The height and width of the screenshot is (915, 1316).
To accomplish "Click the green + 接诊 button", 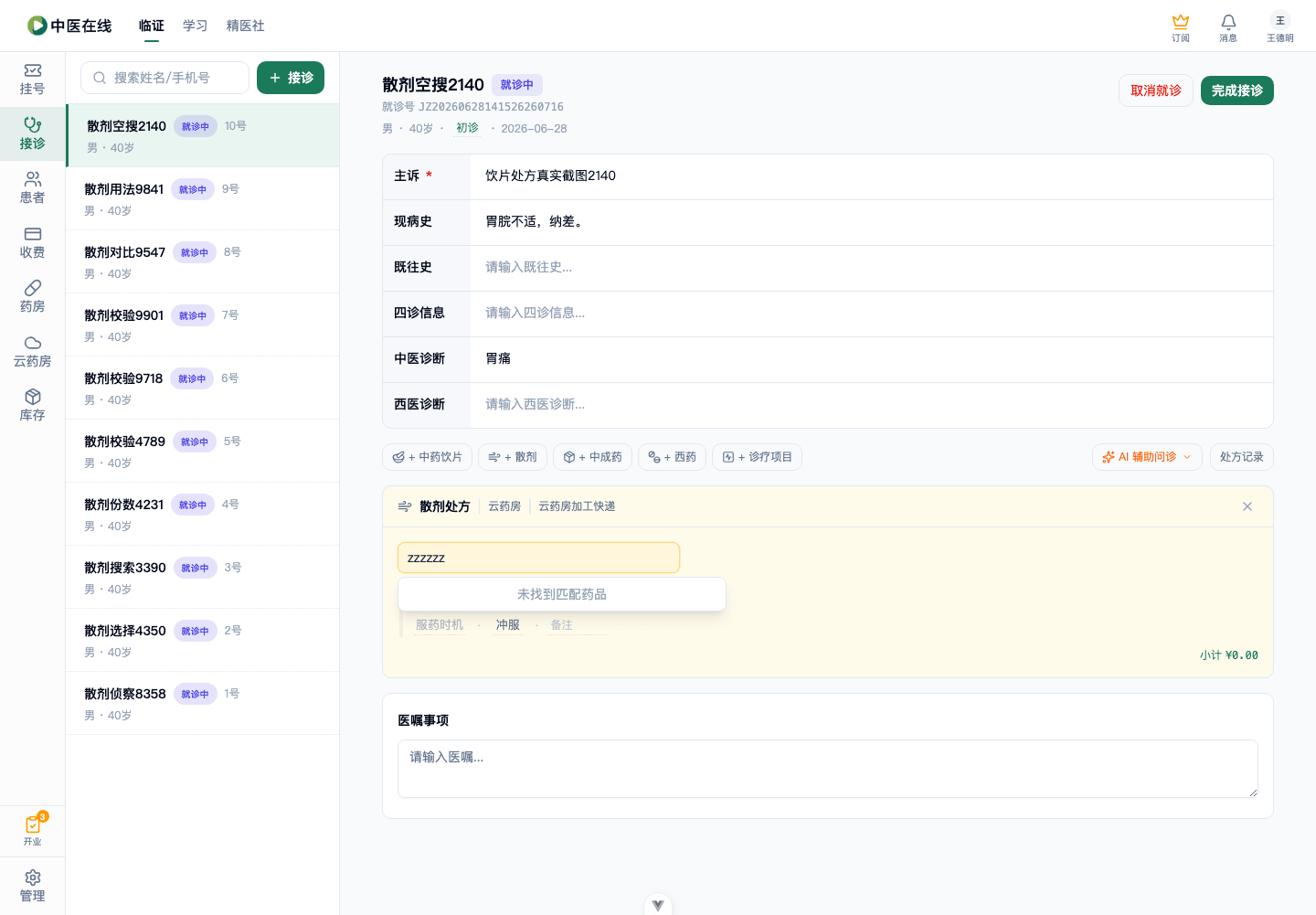I will pyautogui.click(x=291, y=78).
